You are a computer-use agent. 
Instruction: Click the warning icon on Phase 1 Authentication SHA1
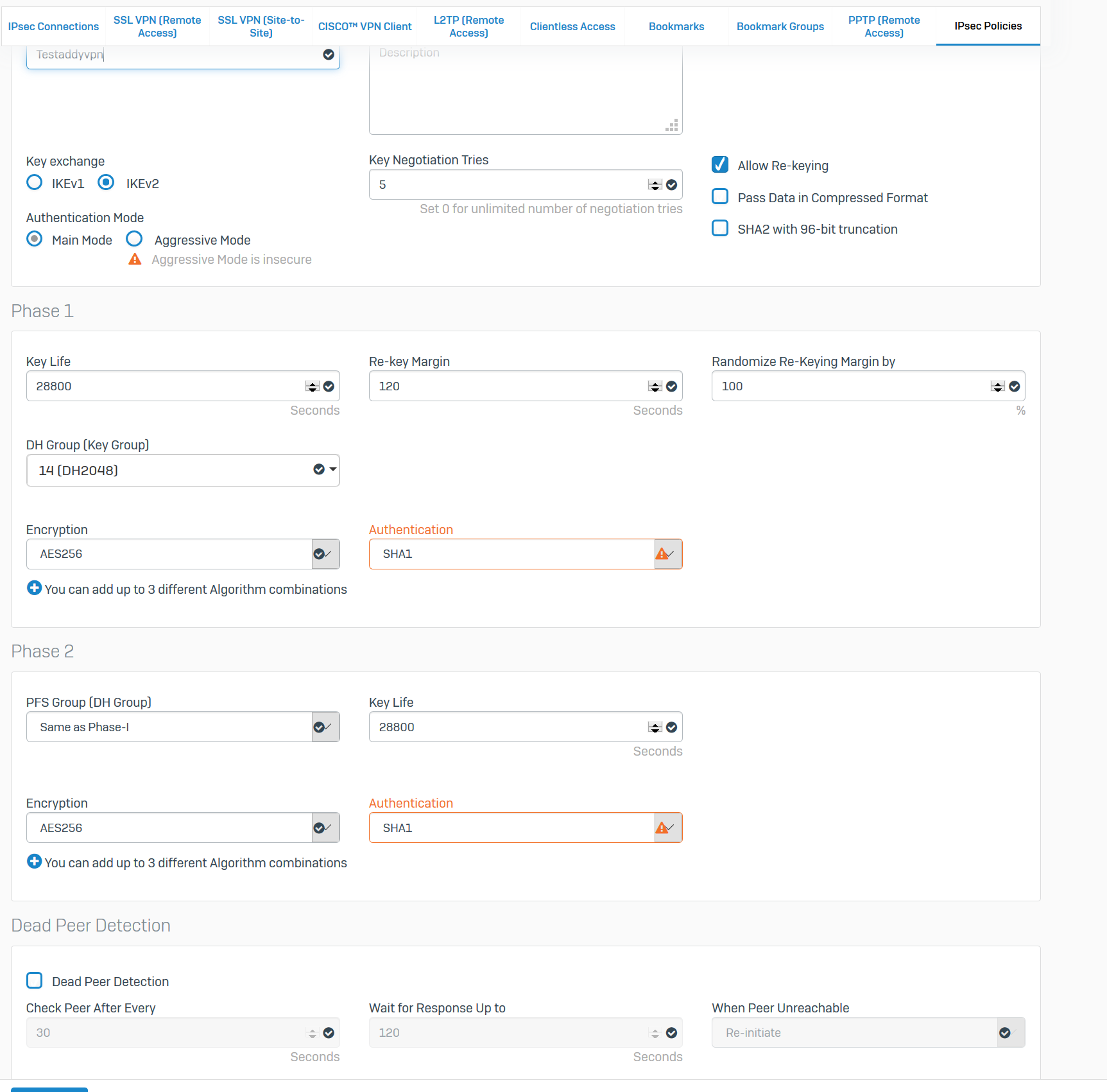[662, 553]
